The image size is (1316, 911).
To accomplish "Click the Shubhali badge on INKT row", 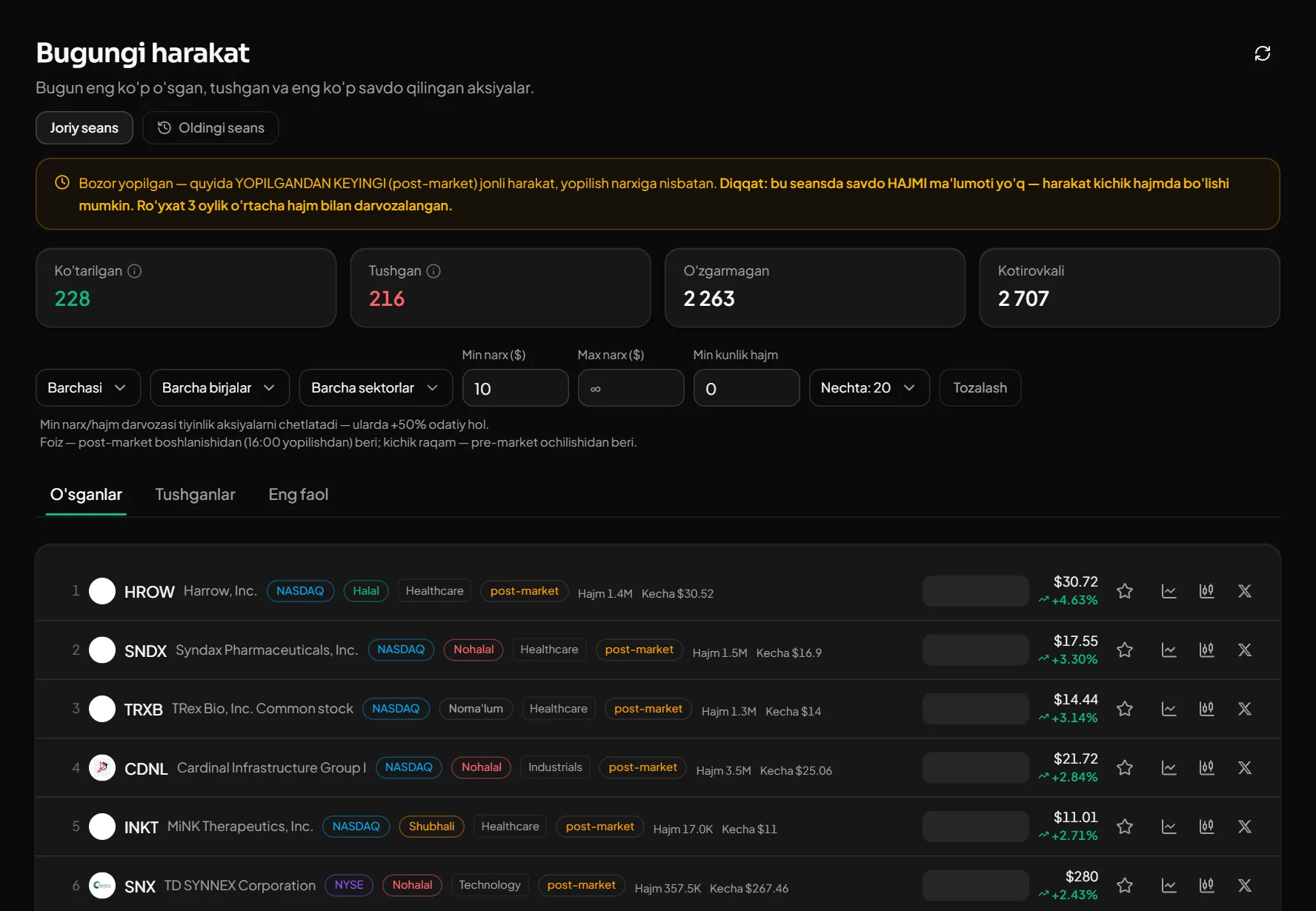I will point(431,827).
